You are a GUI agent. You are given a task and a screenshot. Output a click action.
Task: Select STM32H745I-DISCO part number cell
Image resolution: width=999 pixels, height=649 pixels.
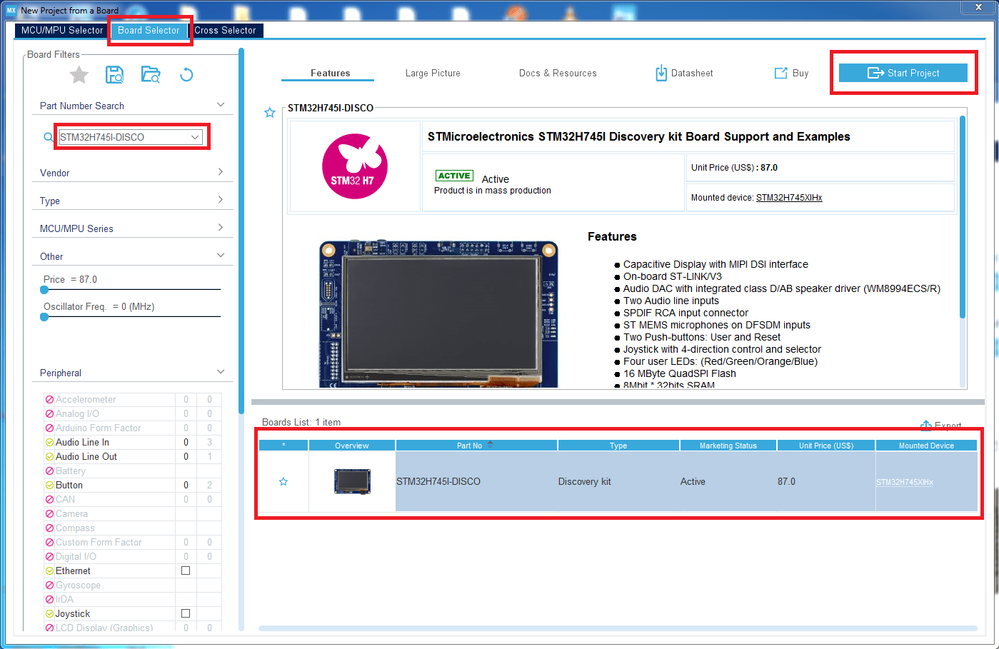click(x=477, y=481)
